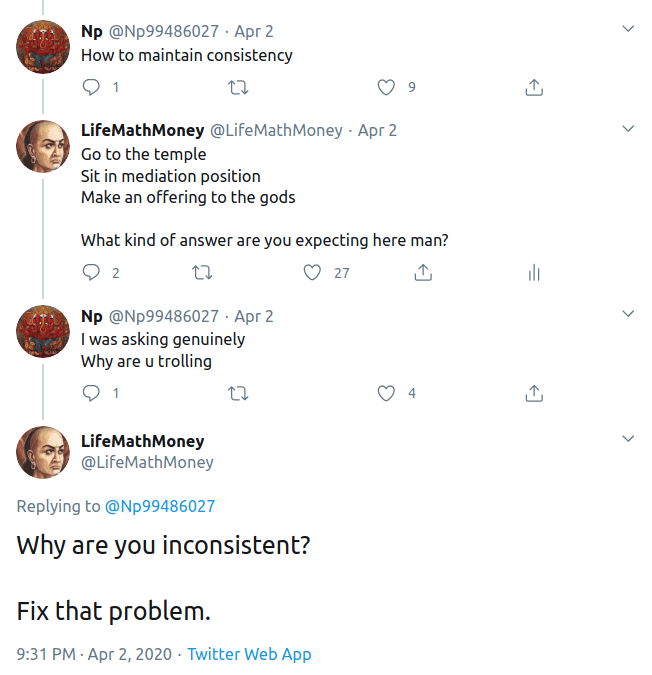Image resolution: width=652 pixels, height=675 pixels.
Task: Expand more menu on "Go to the temple" tweet
Action: coord(628,129)
